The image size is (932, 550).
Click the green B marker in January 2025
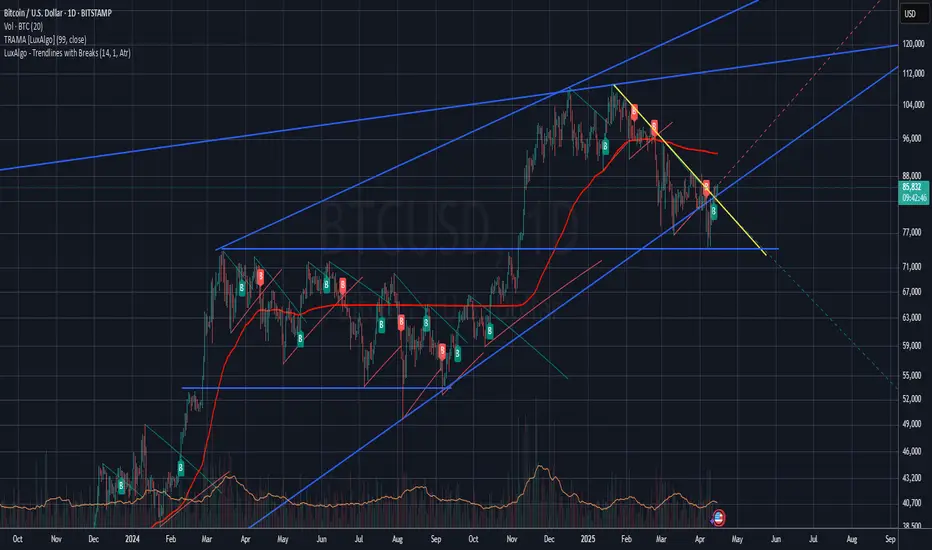point(605,146)
